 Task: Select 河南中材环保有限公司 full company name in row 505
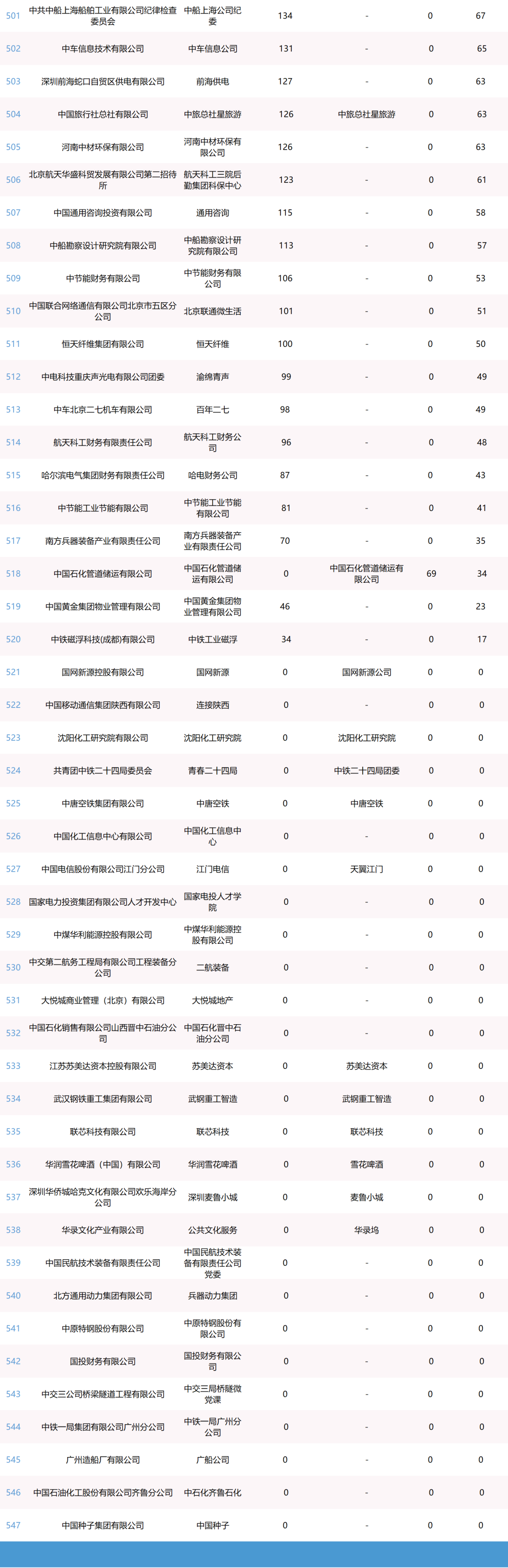pos(103,147)
